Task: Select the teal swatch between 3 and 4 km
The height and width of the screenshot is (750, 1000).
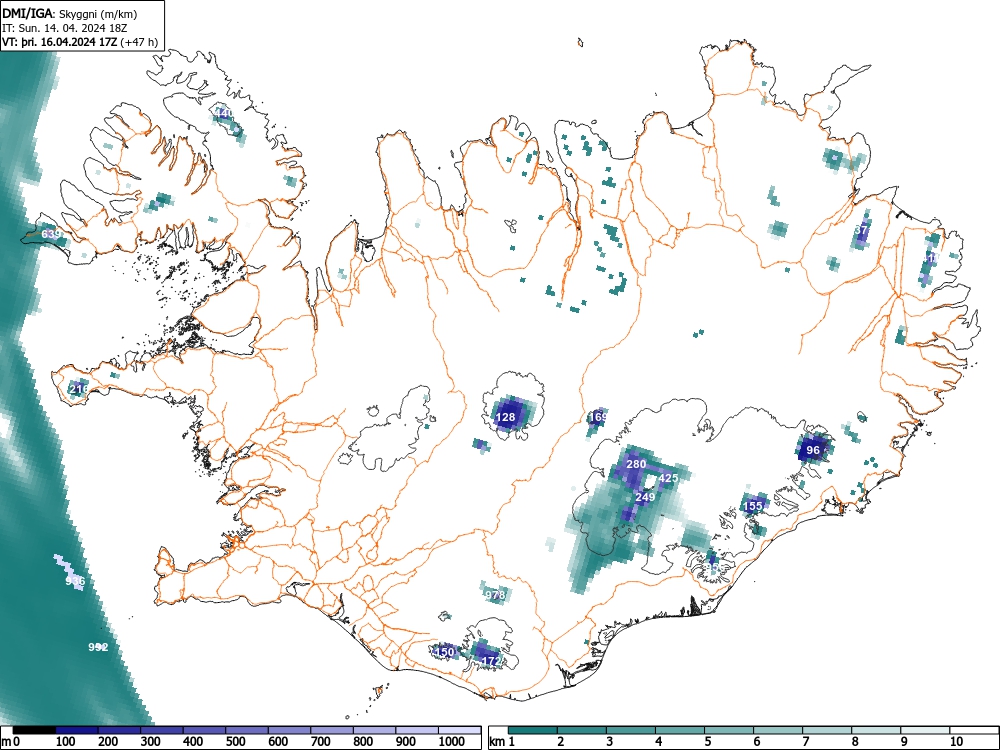Action: tap(631, 730)
